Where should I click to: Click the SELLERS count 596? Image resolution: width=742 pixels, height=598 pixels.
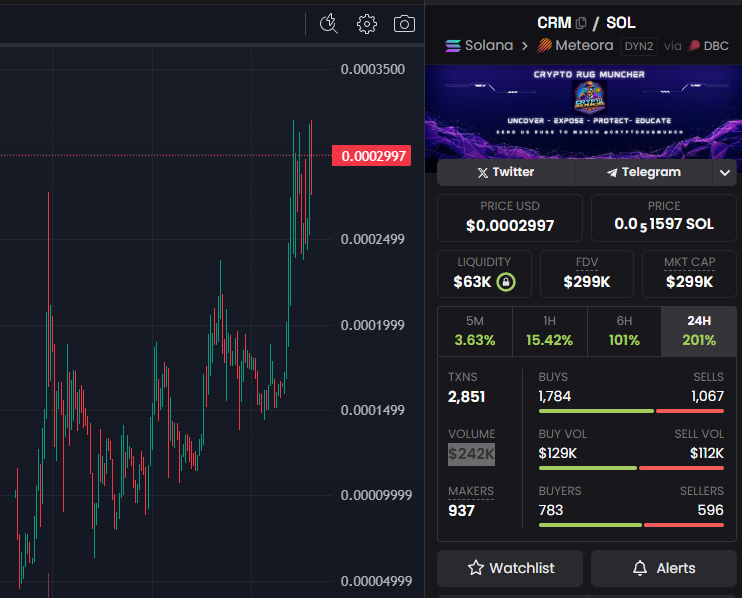pos(710,510)
